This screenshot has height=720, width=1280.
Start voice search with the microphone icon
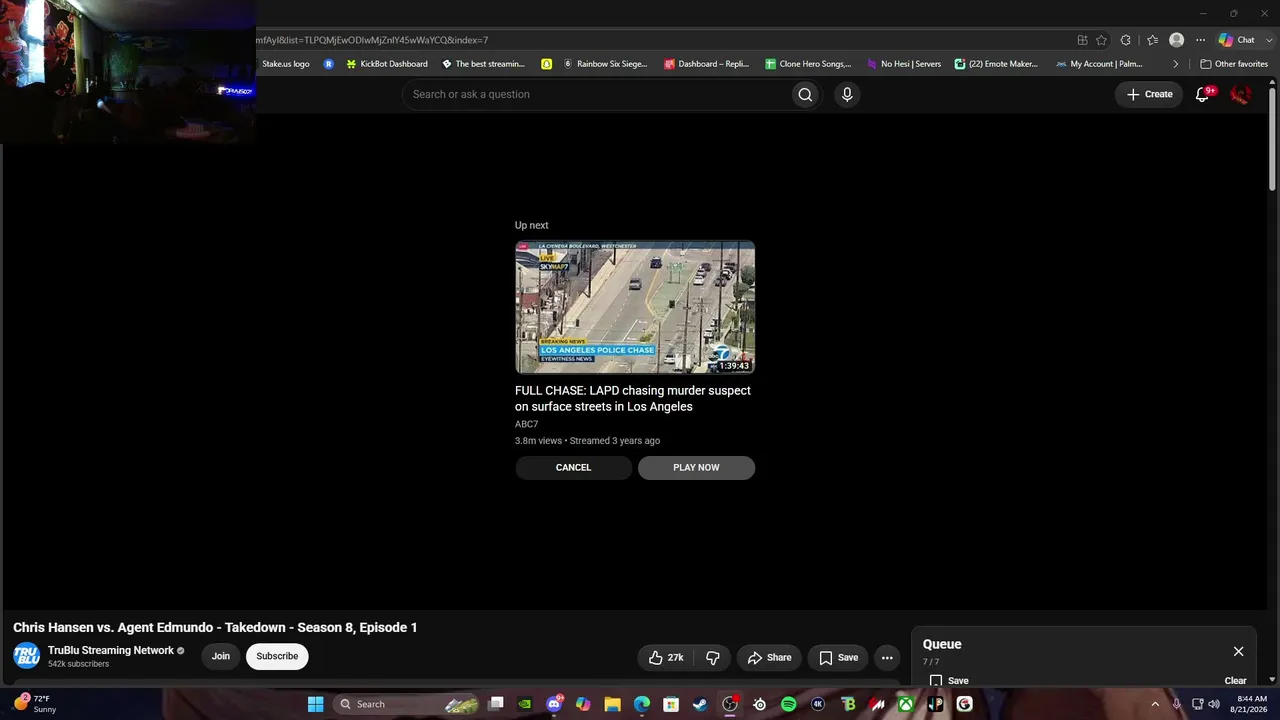pyautogui.click(x=847, y=94)
